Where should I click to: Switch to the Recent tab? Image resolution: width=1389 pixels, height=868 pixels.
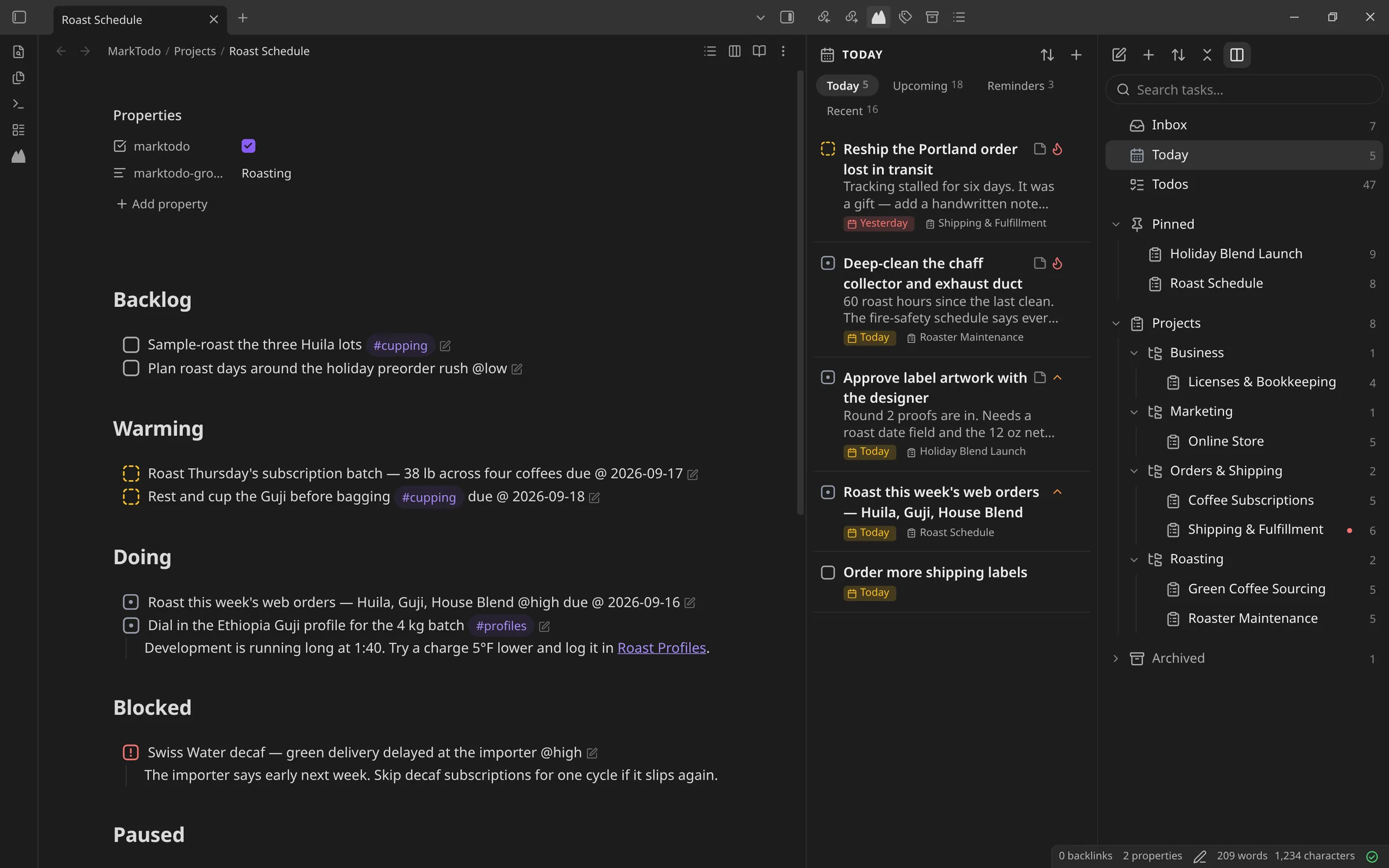[x=852, y=111]
